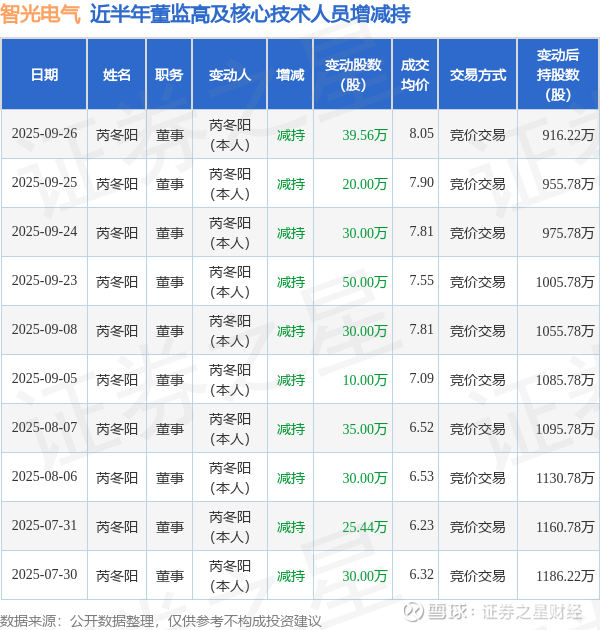The width and height of the screenshot is (600, 630).
Task: Select the date cell 2025-08-06
Action: point(44,477)
